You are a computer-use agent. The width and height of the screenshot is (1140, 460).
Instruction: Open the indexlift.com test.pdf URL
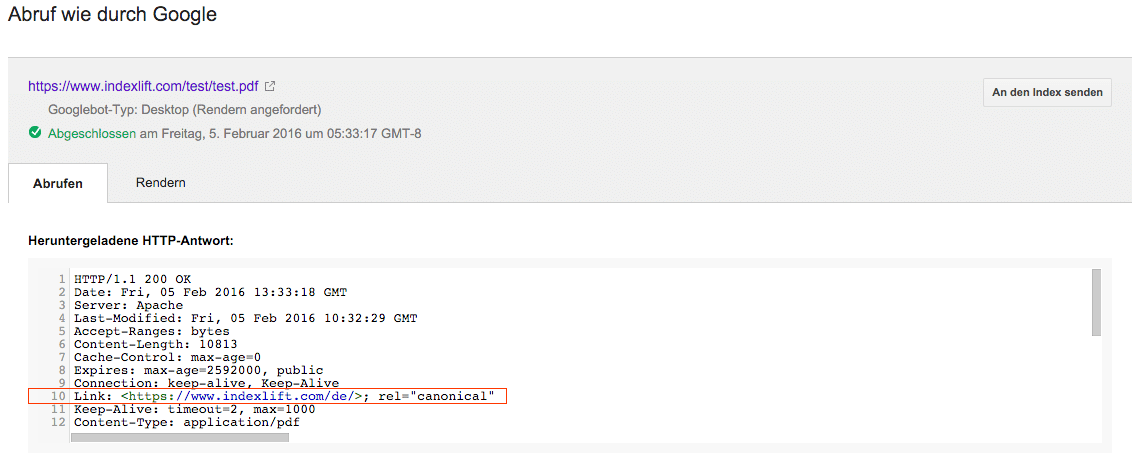pyautogui.click(x=143, y=86)
